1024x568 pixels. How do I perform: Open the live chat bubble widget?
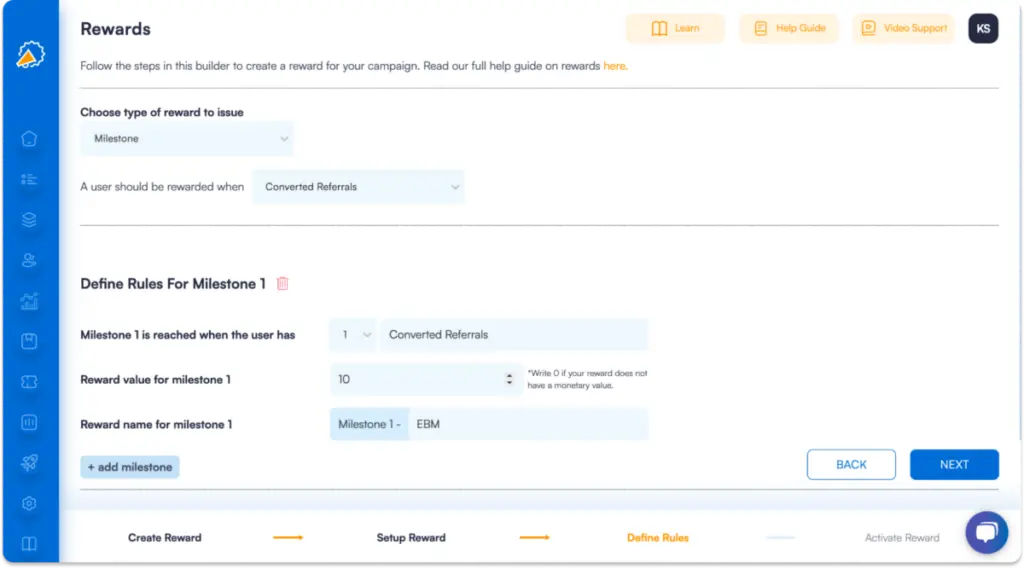tap(986, 532)
